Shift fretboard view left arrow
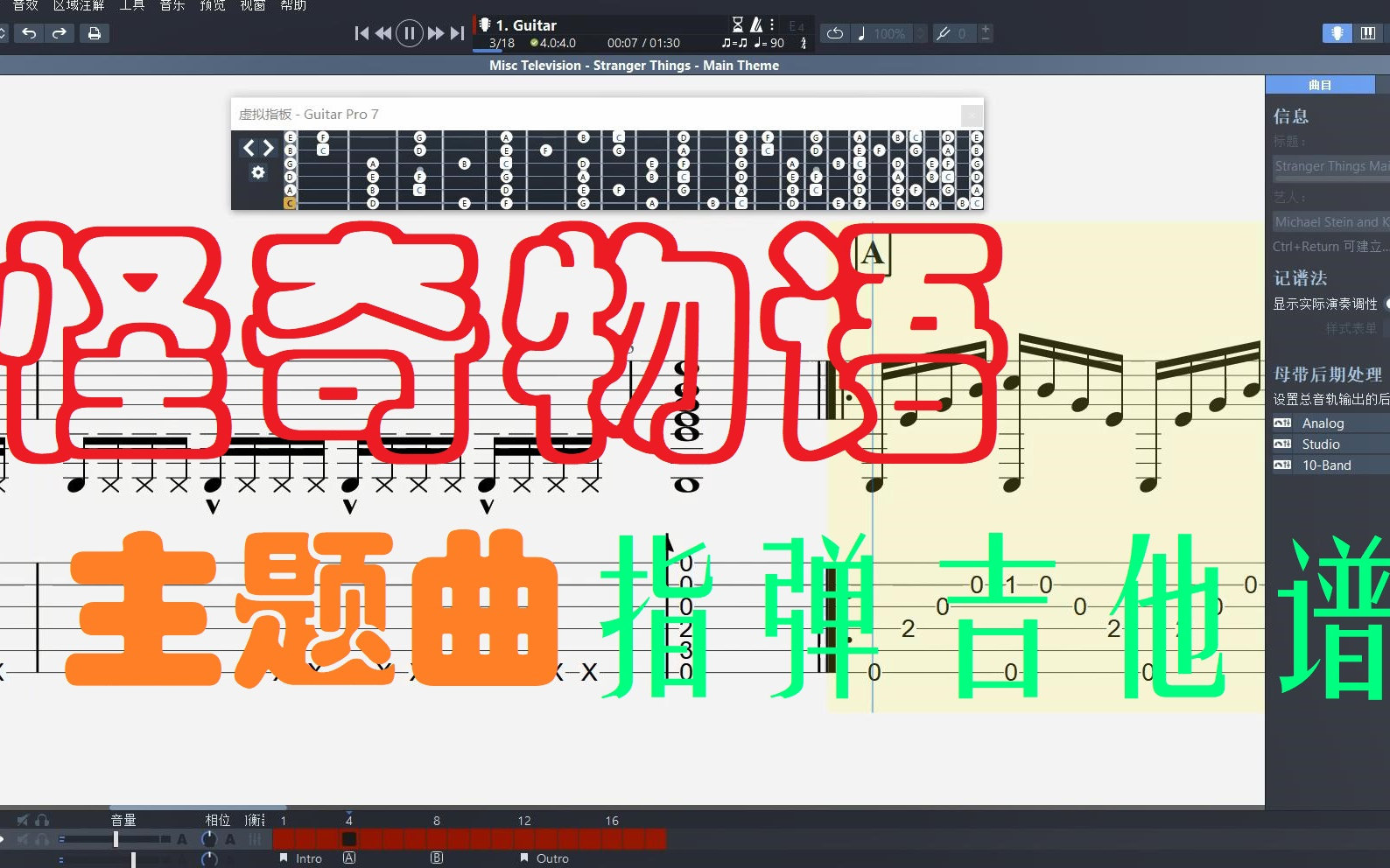This screenshot has width=1390, height=868. click(249, 148)
